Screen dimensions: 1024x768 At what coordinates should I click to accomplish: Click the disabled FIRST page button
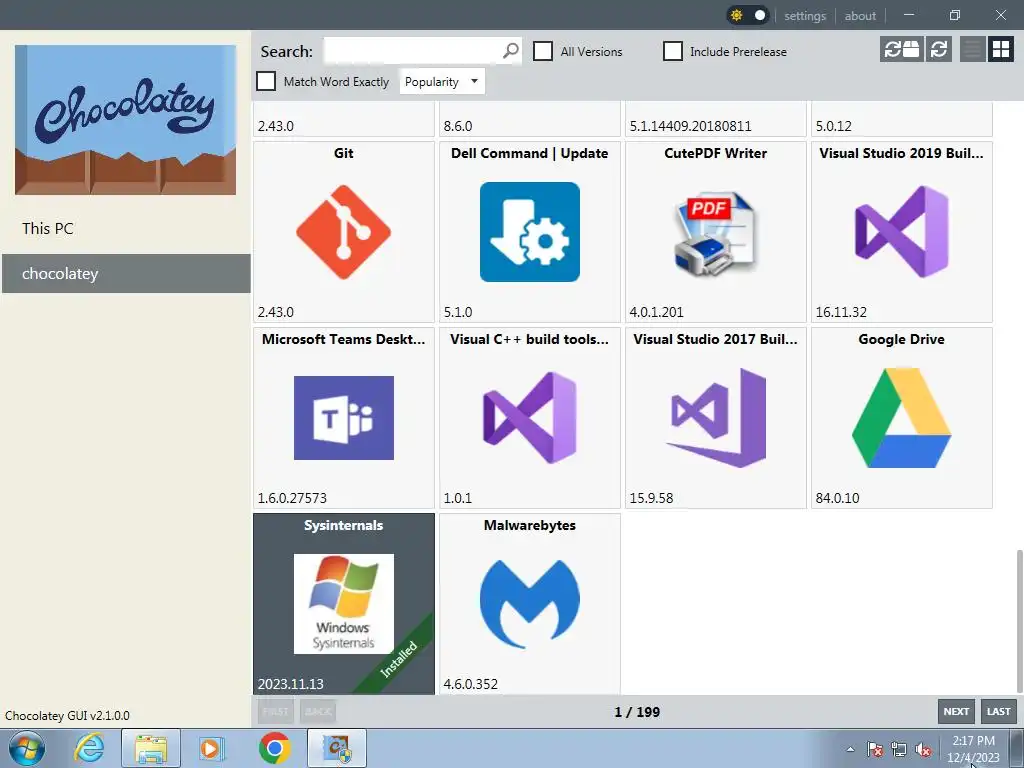276,711
